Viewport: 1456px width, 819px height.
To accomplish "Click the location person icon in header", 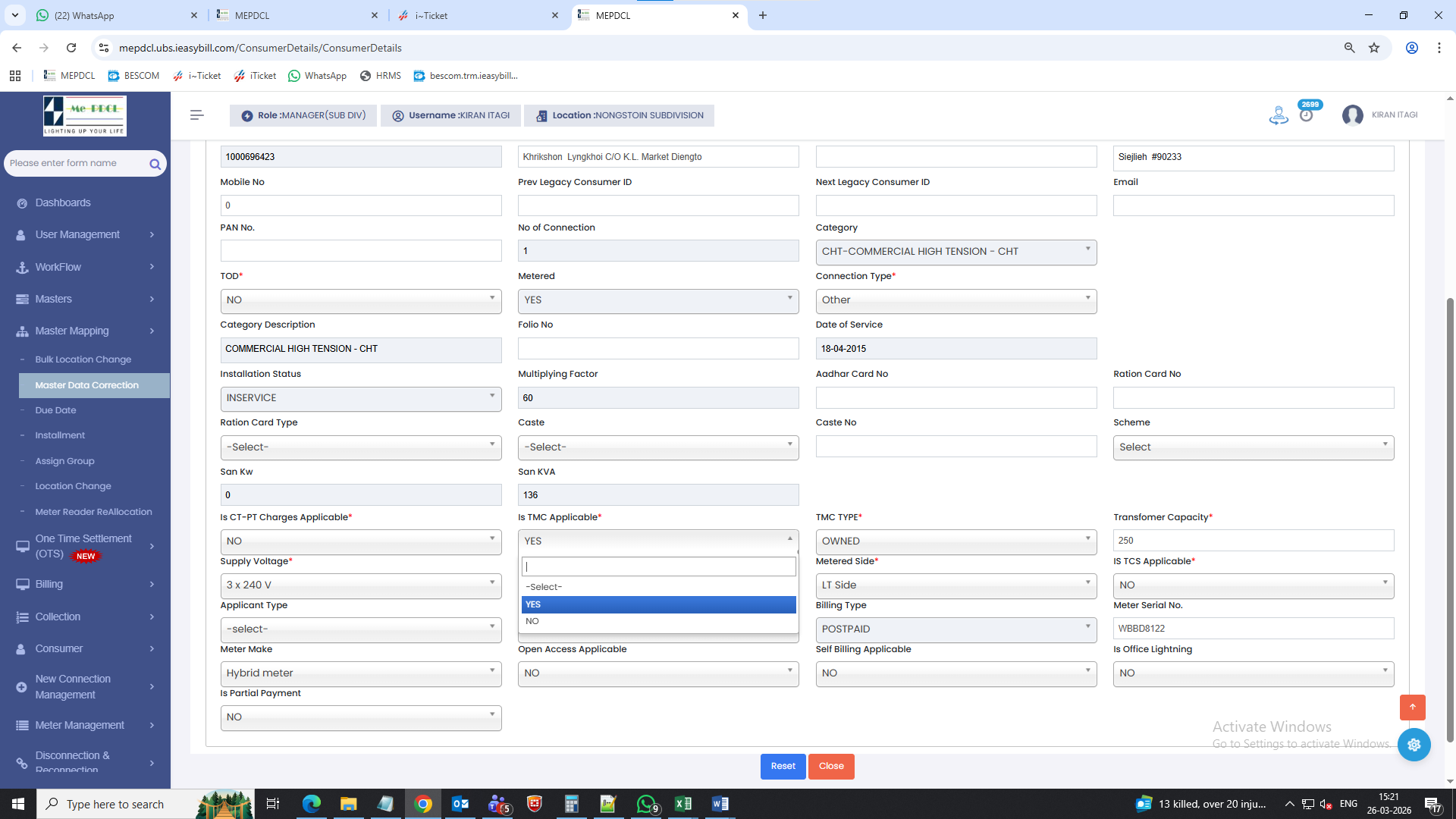I will coord(1279,115).
